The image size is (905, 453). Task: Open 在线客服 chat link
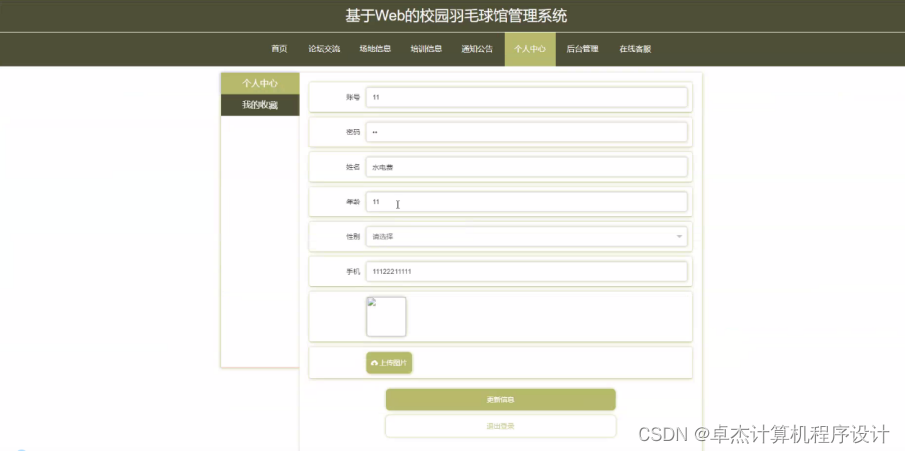[x=635, y=49]
